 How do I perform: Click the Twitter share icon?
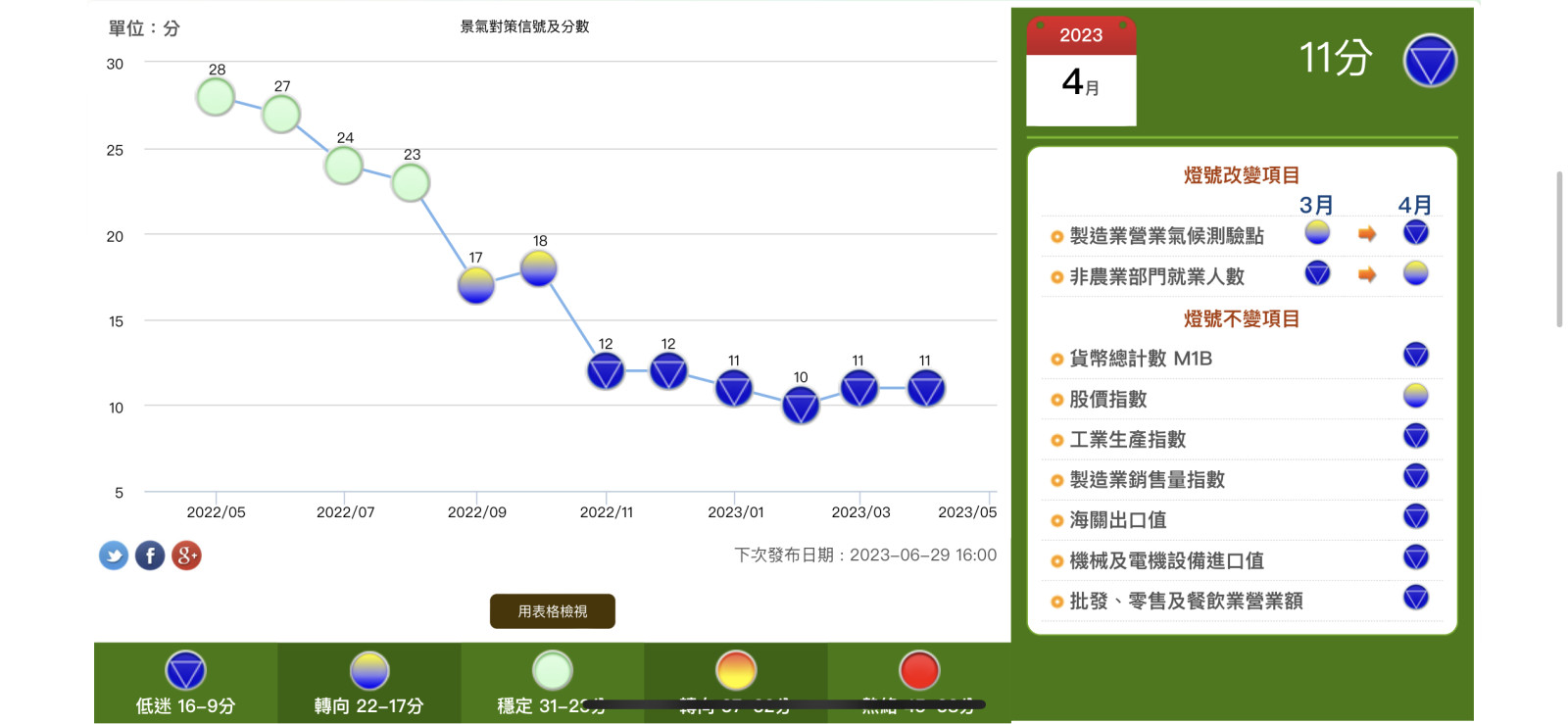(x=114, y=555)
